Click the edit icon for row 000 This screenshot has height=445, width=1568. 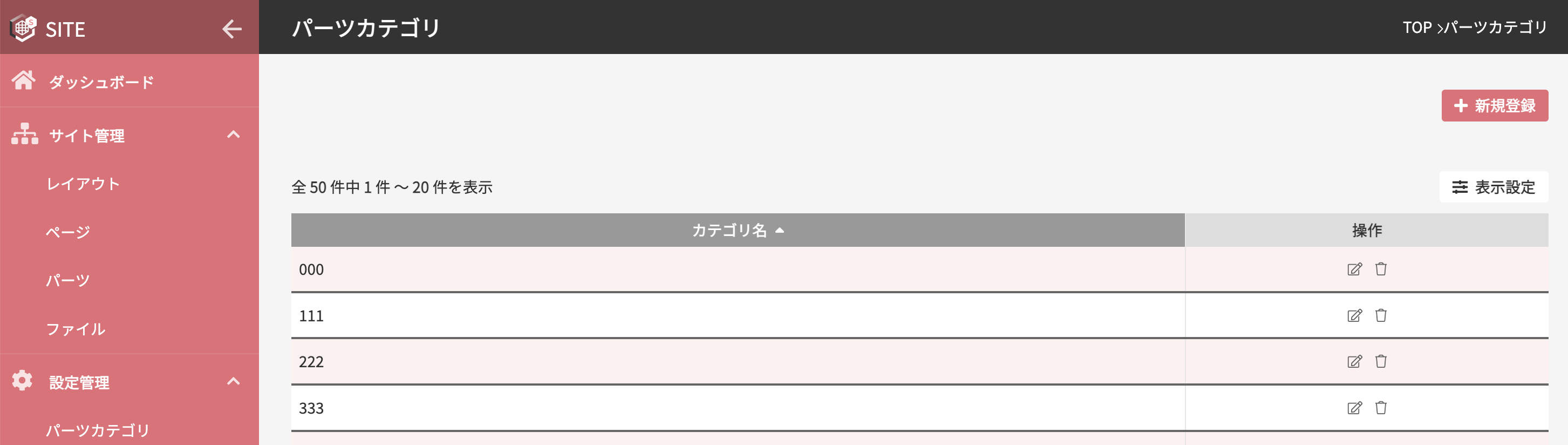(1354, 269)
